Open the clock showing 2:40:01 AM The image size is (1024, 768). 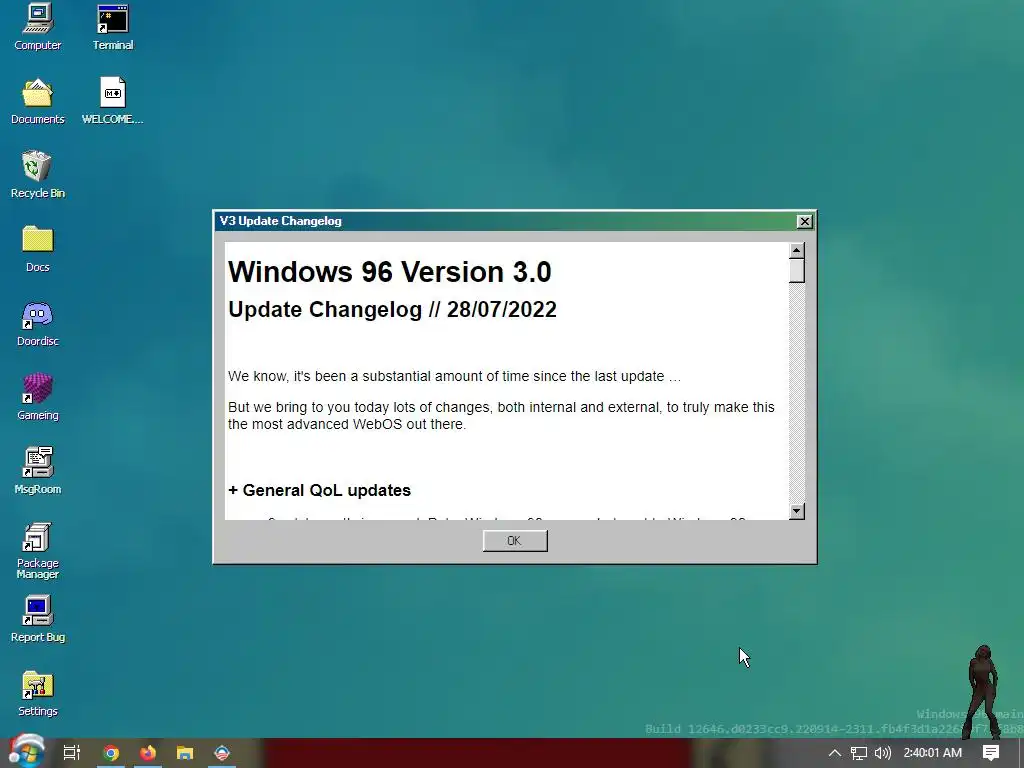pyautogui.click(x=933, y=753)
